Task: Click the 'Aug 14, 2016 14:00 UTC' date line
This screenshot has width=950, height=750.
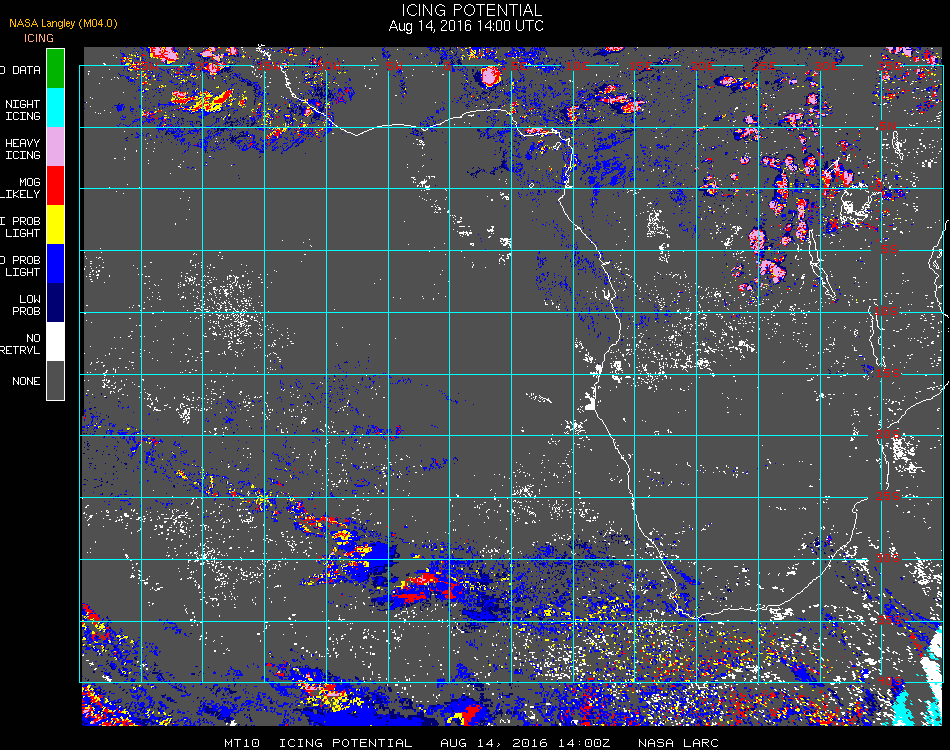Action: pyautogui.click(x=466, y=26)
